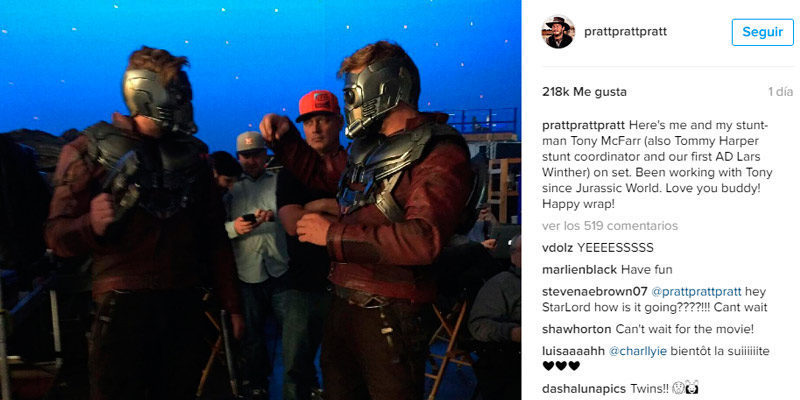Image resolution: width=800 pixels, height=400 pixels.
Task: Open commenter marlienblack profile
Action: coord(579,270)
